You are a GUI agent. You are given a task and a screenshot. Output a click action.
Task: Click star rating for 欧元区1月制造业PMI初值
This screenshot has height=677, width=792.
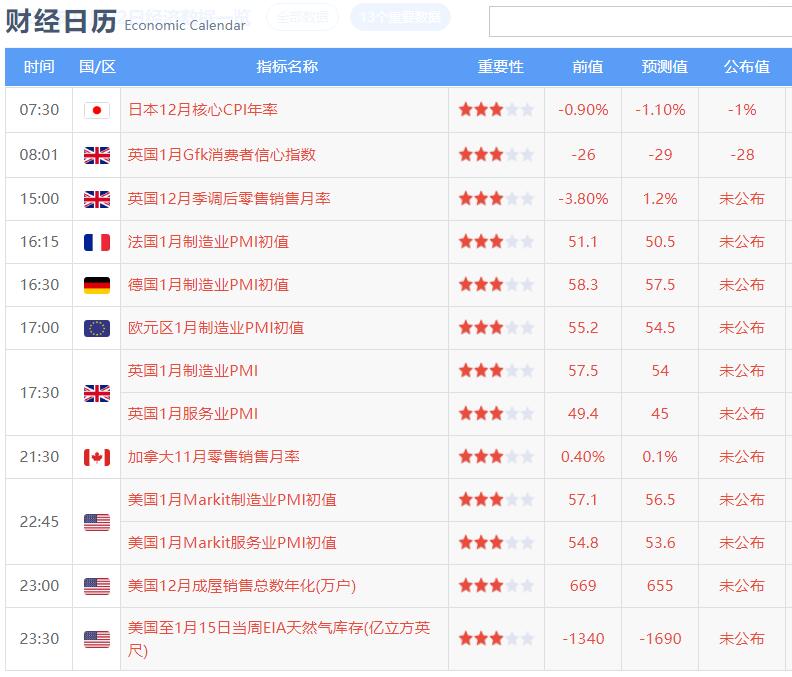[x=496, y=327]
